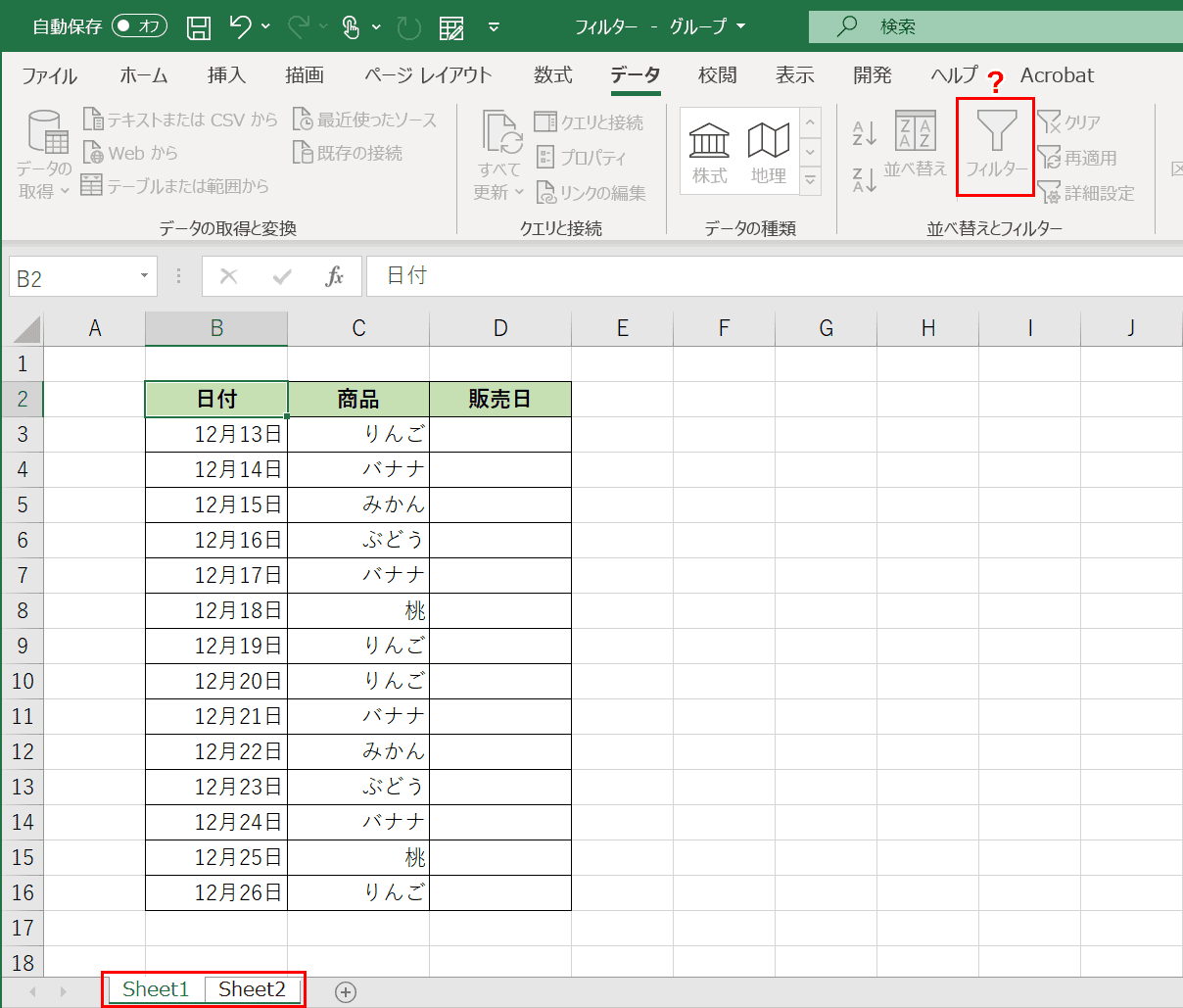Open 既存の接続 (existing connections)

[348, 153]
